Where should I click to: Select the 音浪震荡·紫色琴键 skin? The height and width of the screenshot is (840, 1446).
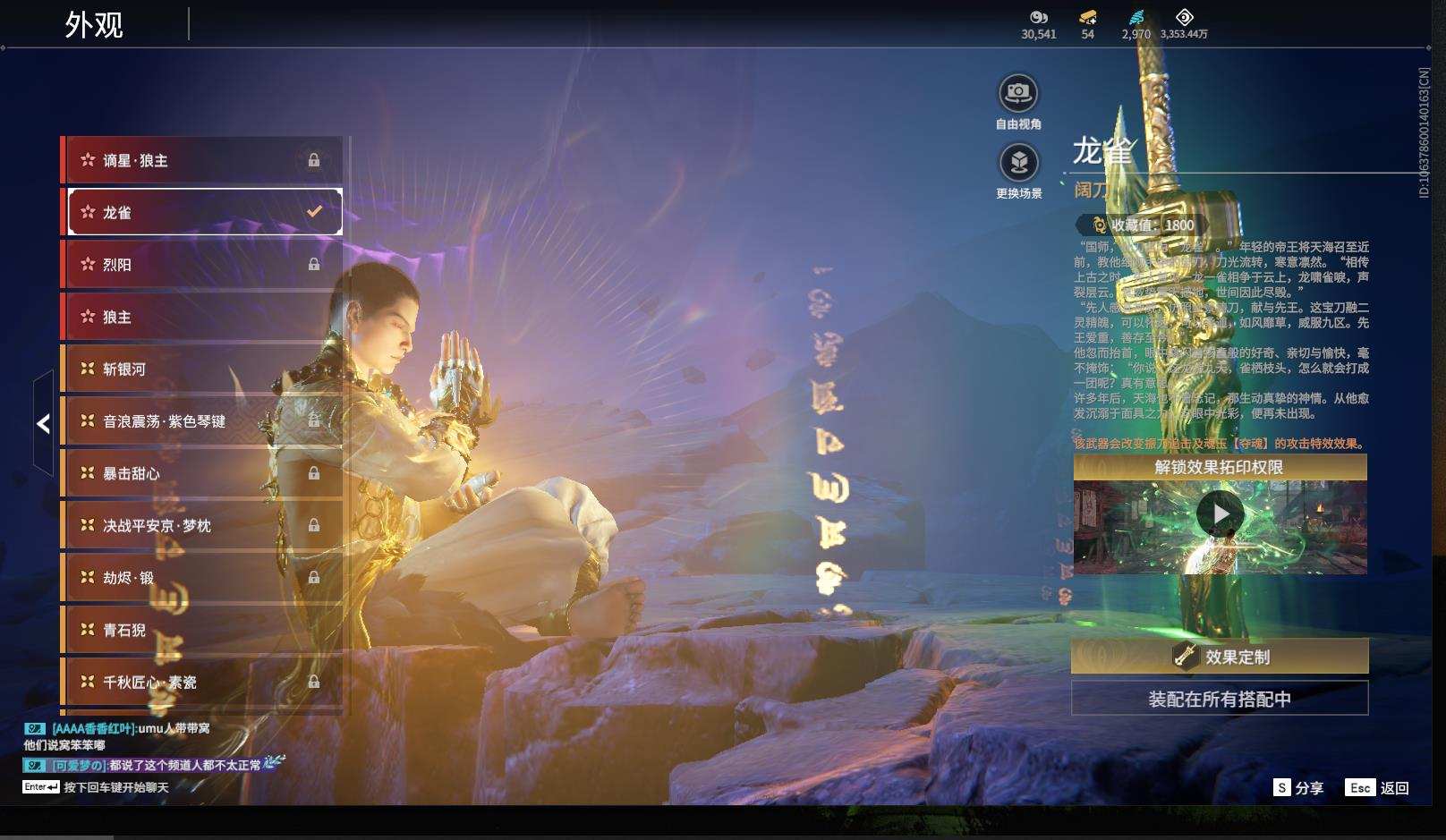point(203,420)
